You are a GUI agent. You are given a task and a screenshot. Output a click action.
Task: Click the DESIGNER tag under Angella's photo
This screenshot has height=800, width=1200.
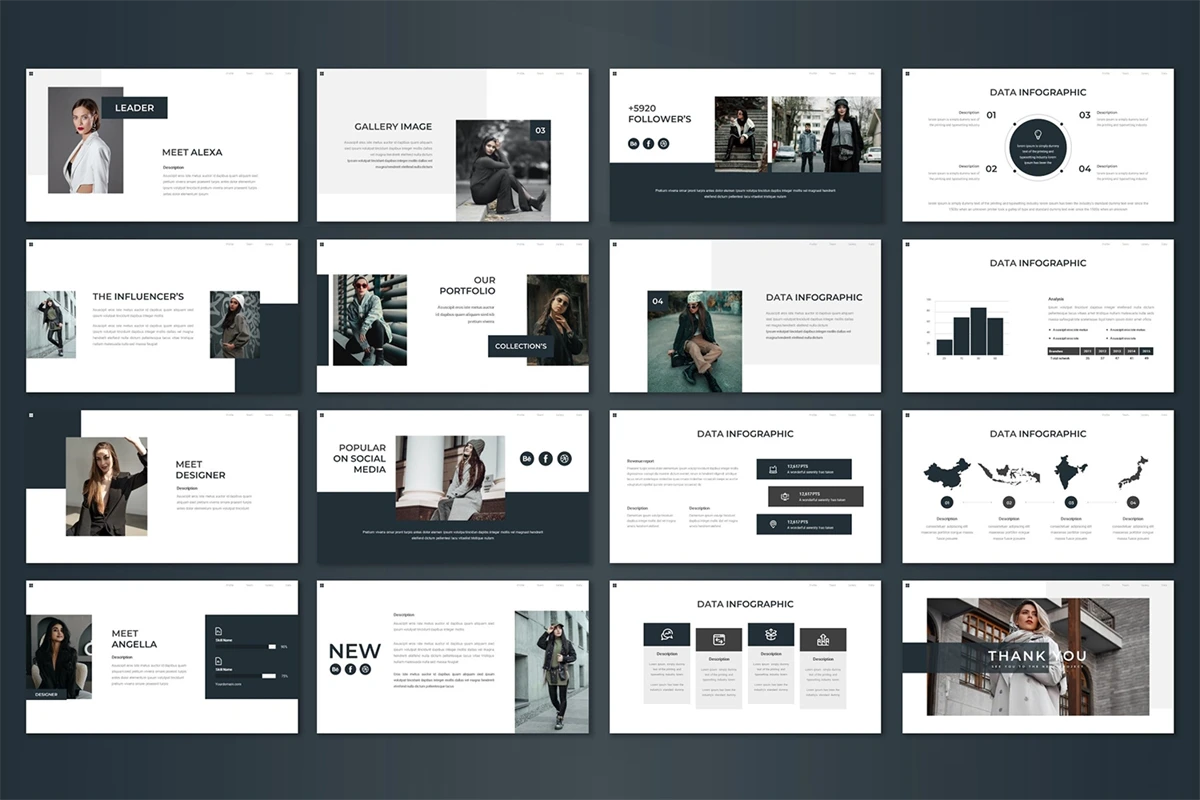(x=46, y=694)
